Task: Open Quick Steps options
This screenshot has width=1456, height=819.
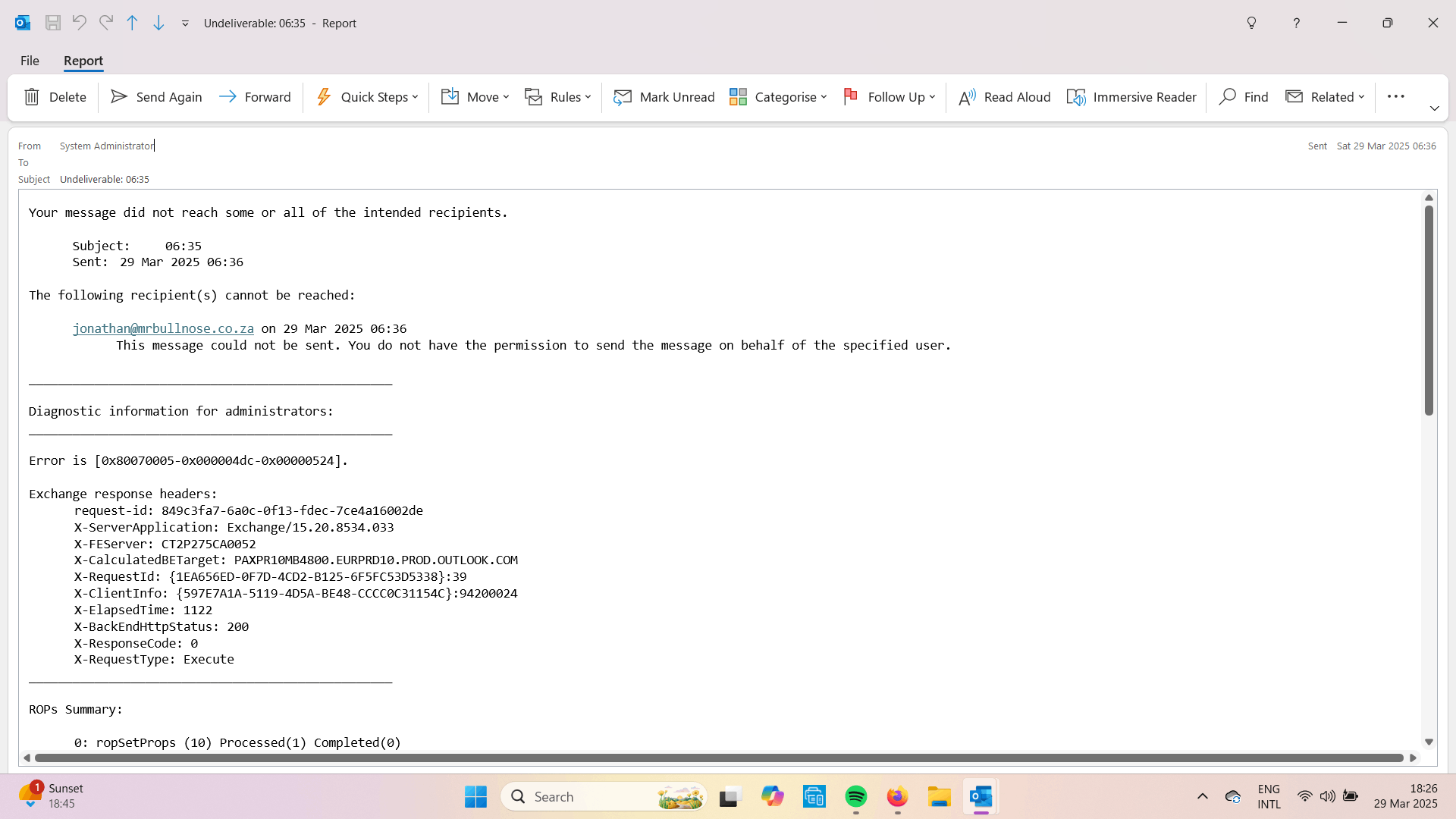Action: click(366, 97)
